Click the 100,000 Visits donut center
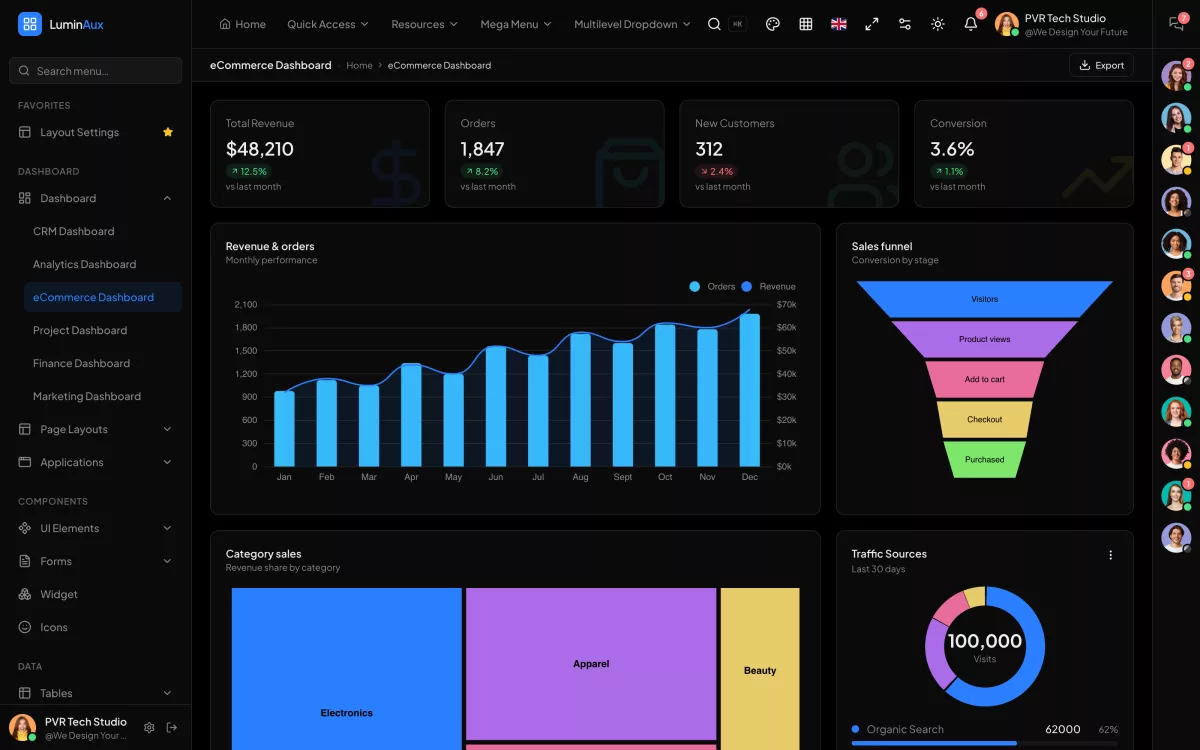This screenshot has height=750, width=1200. pyautogui.click(x=985, y=646)
